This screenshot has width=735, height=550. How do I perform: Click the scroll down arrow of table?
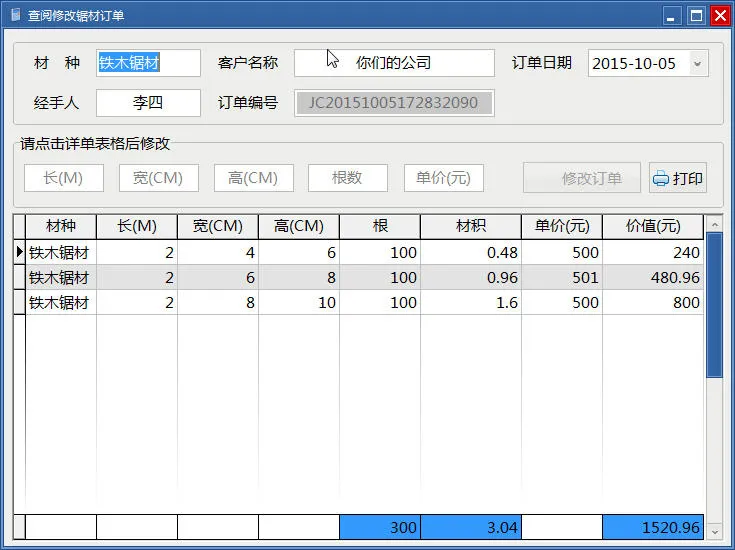pos(713,529)
